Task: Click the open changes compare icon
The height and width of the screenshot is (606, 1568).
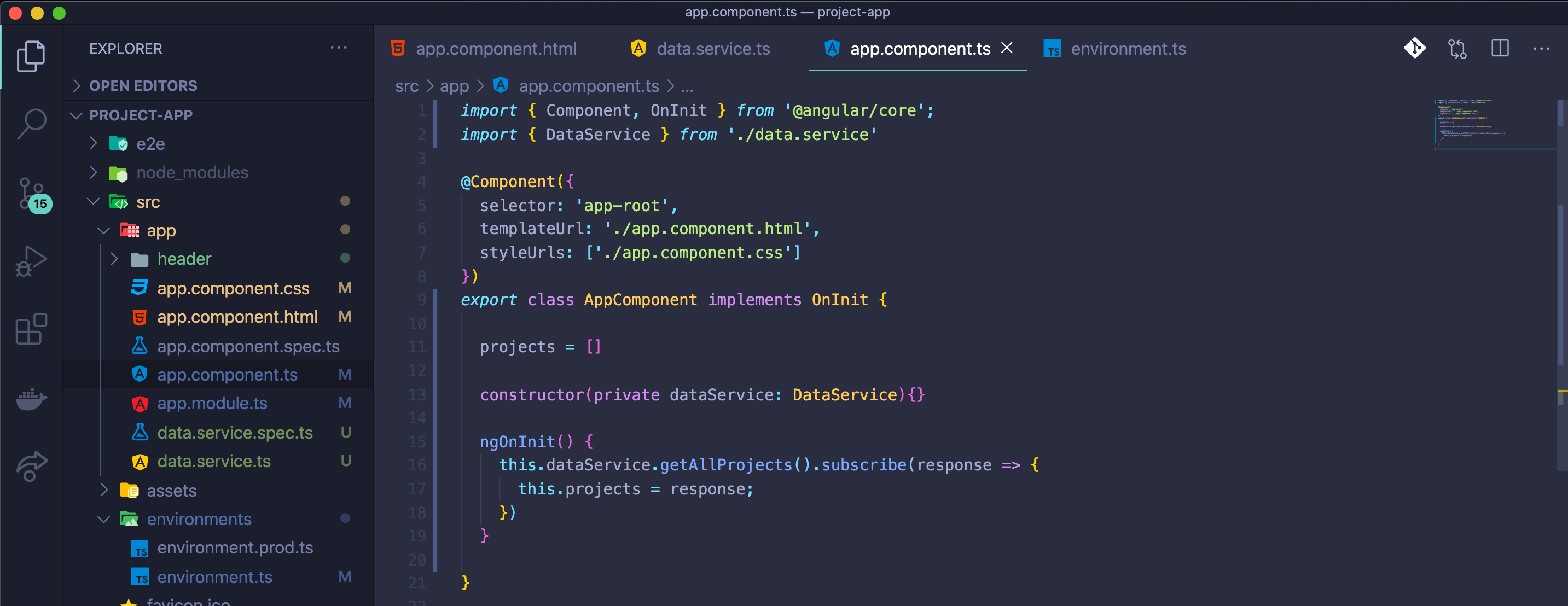Action: [1457, 48]
